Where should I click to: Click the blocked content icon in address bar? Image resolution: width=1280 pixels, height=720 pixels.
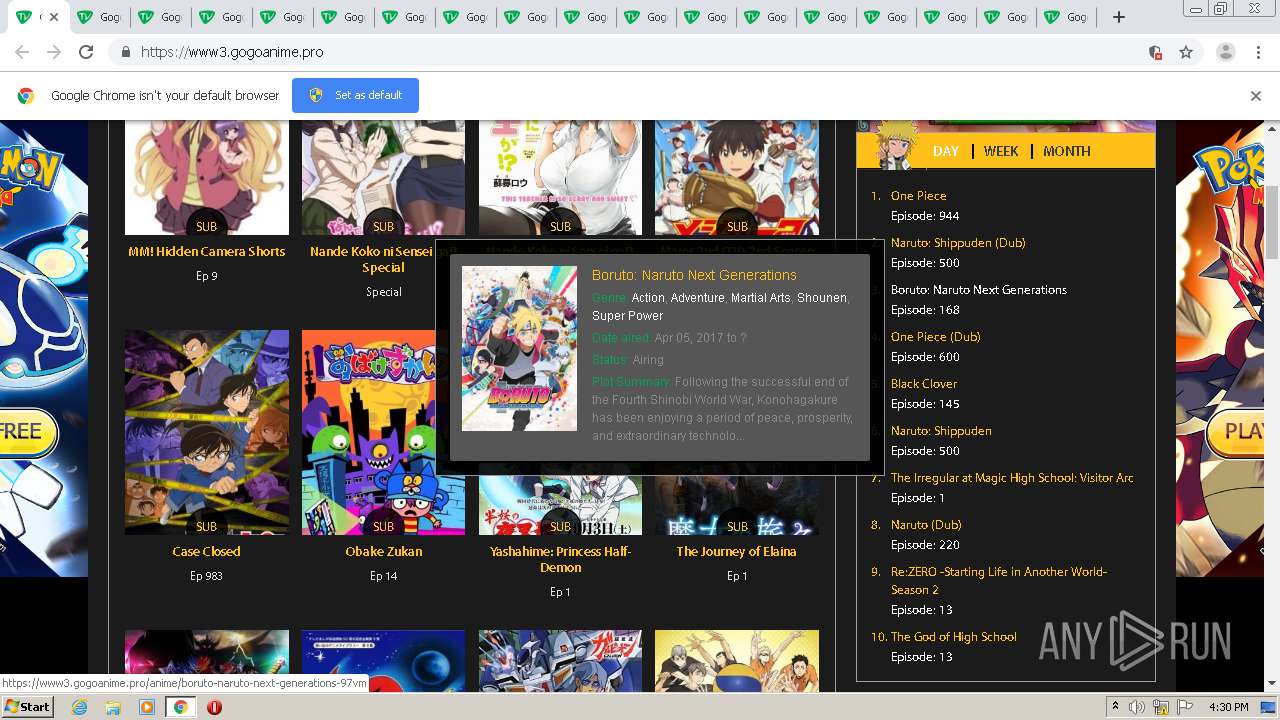[x=1155, y=52]
